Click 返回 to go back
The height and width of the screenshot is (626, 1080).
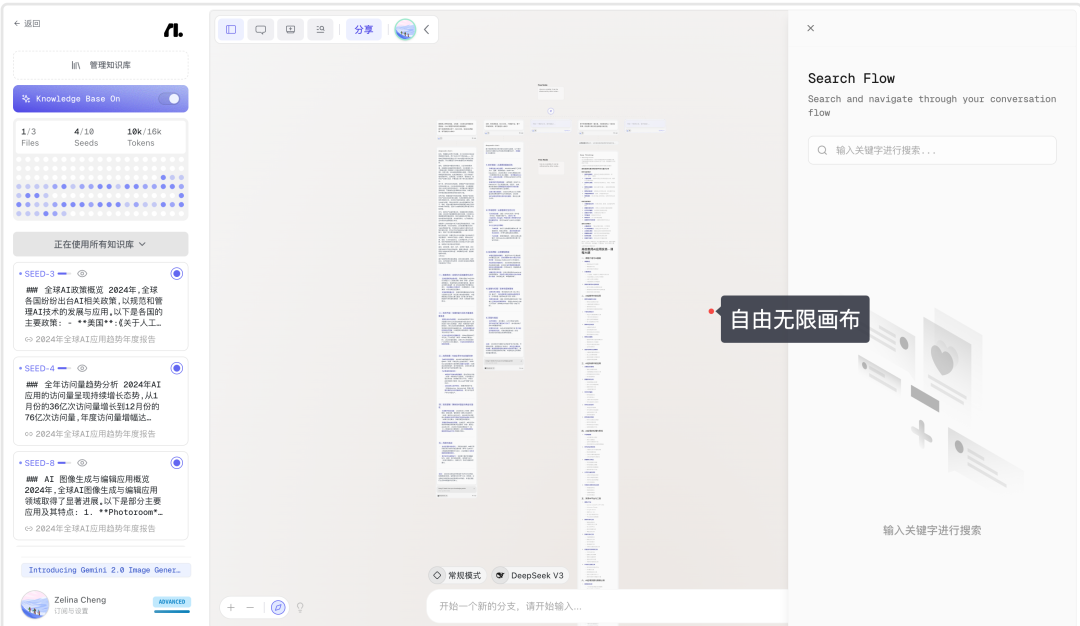coord(27,23)
